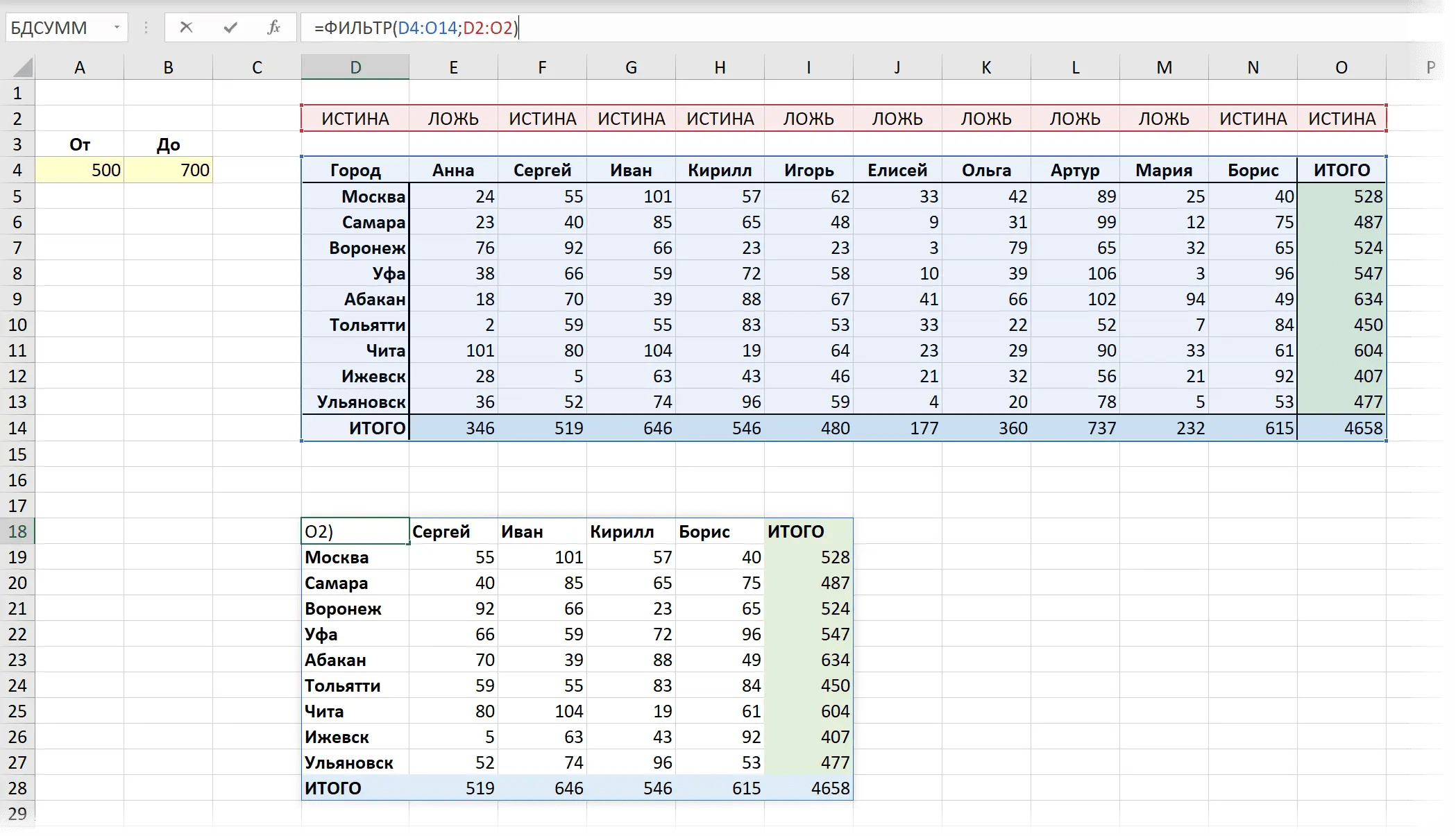
Task: Select column A header
Action: coord(80,67)
